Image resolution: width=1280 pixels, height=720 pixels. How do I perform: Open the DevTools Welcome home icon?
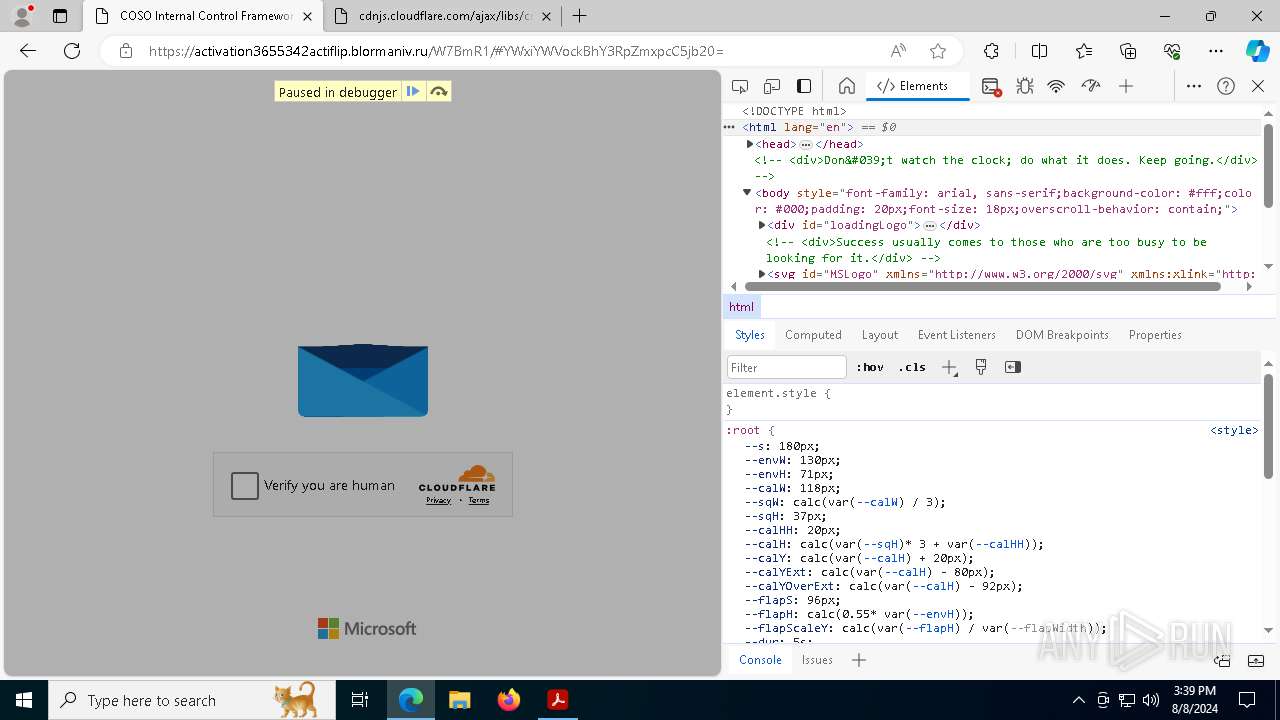[846, 86]
